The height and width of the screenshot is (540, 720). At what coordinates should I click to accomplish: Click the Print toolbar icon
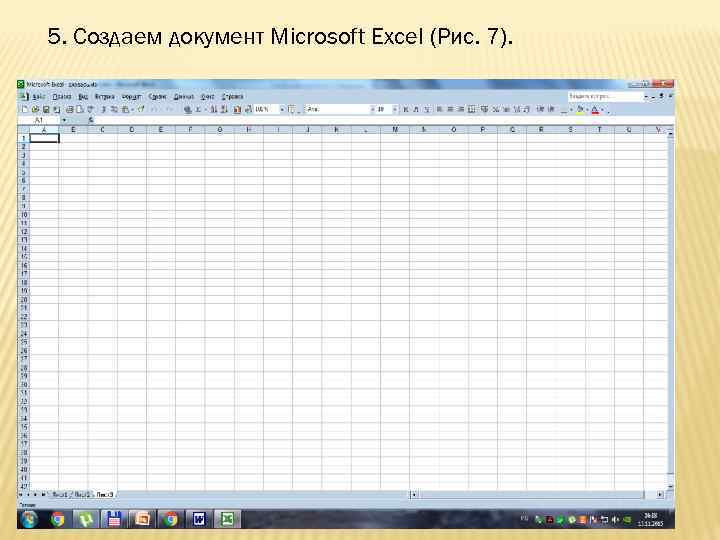point(69,109)
